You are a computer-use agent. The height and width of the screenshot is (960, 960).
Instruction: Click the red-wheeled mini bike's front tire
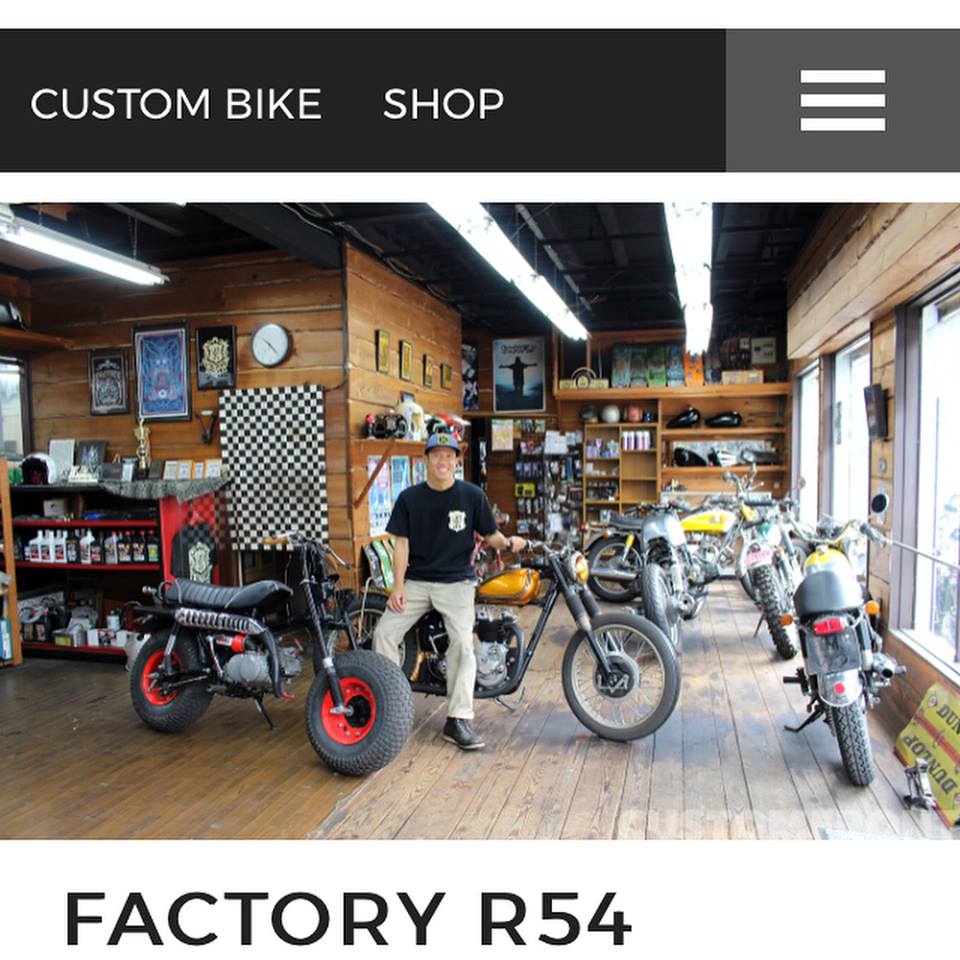point(359,711)
